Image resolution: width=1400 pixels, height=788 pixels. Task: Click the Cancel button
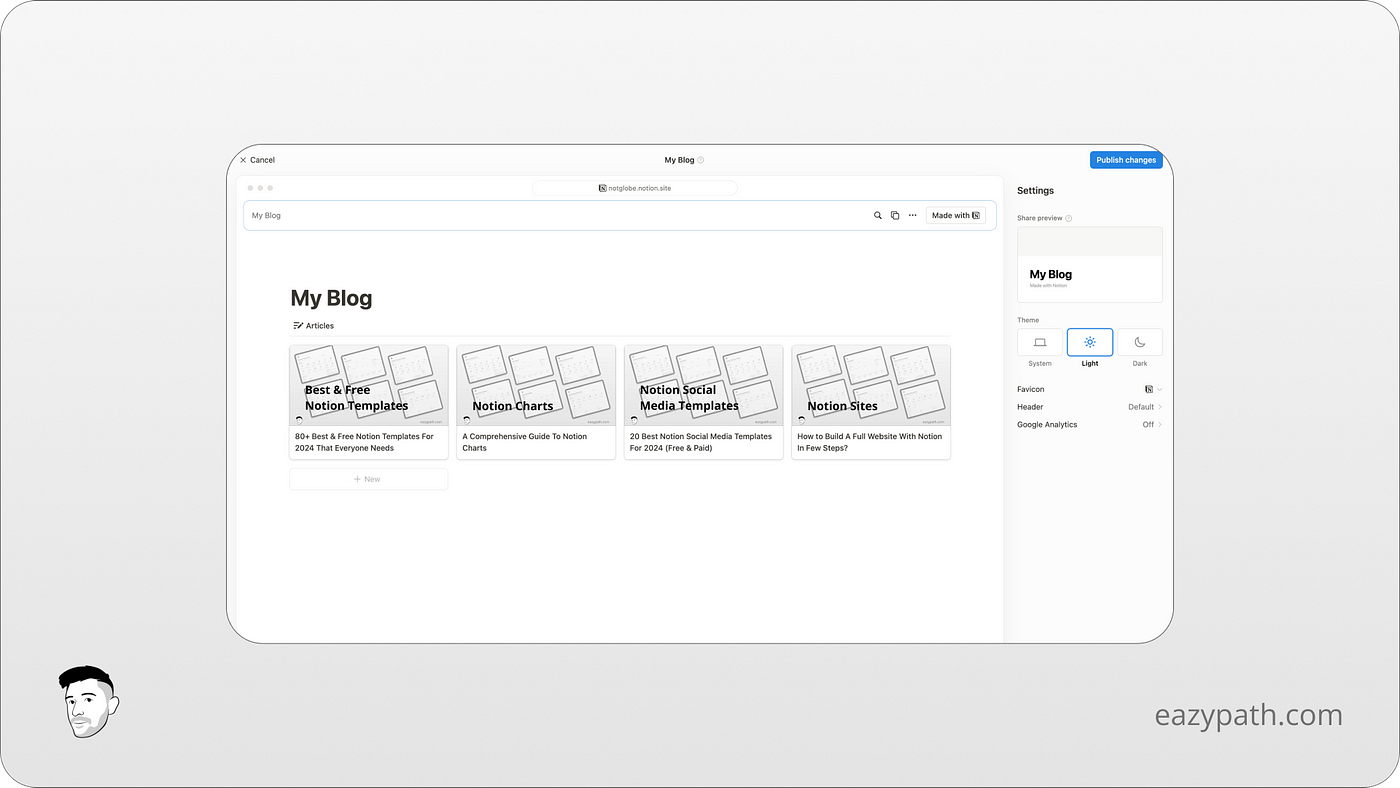257,160
